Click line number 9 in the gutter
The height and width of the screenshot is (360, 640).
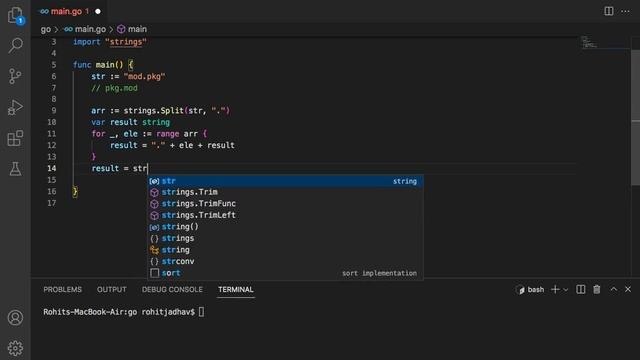click(x=53, y=111)
